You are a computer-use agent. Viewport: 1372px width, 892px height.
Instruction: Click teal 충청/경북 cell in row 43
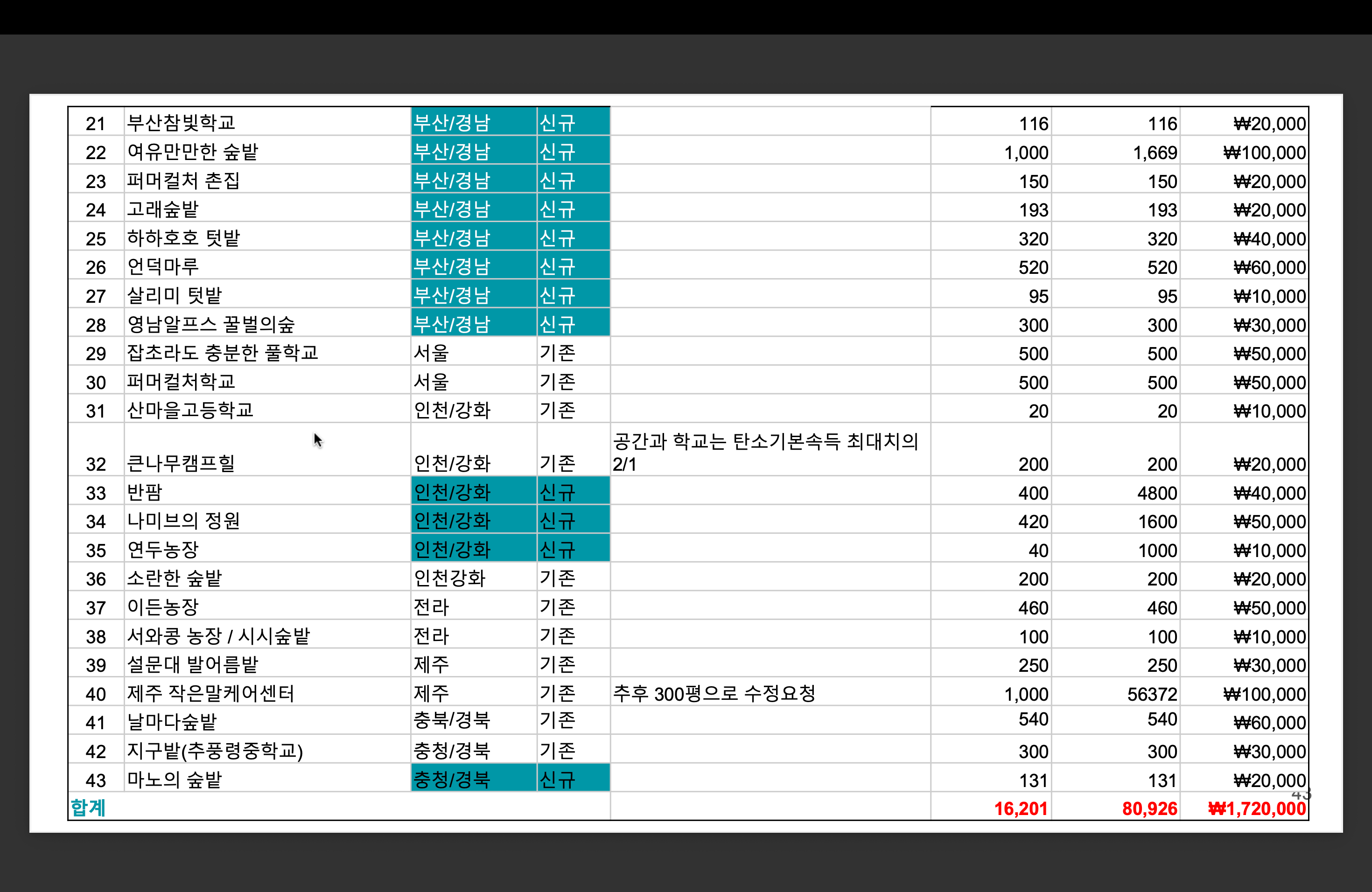pyautogui.click(x=451, y=779)
